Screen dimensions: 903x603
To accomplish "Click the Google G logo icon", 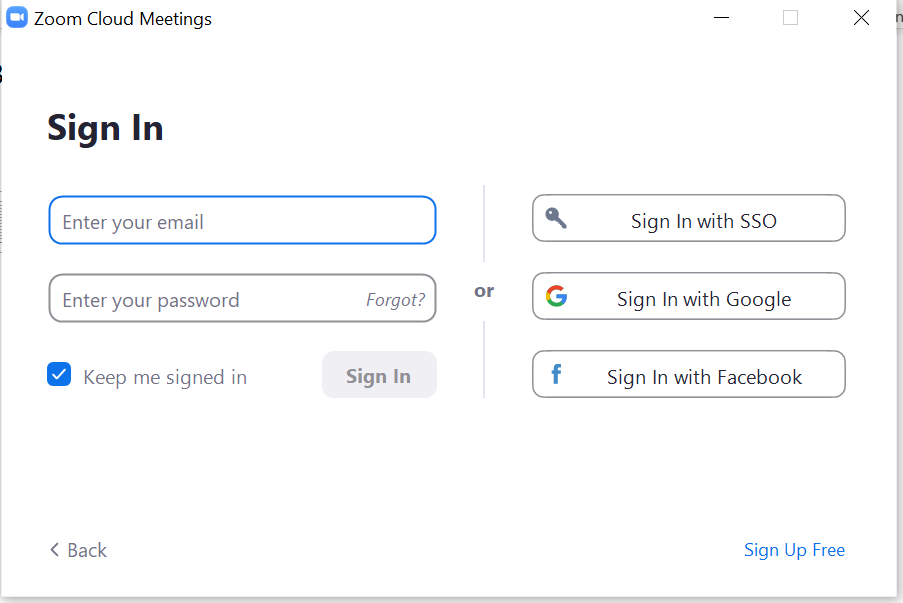I will pyautogui.click(x=556, y=296).
